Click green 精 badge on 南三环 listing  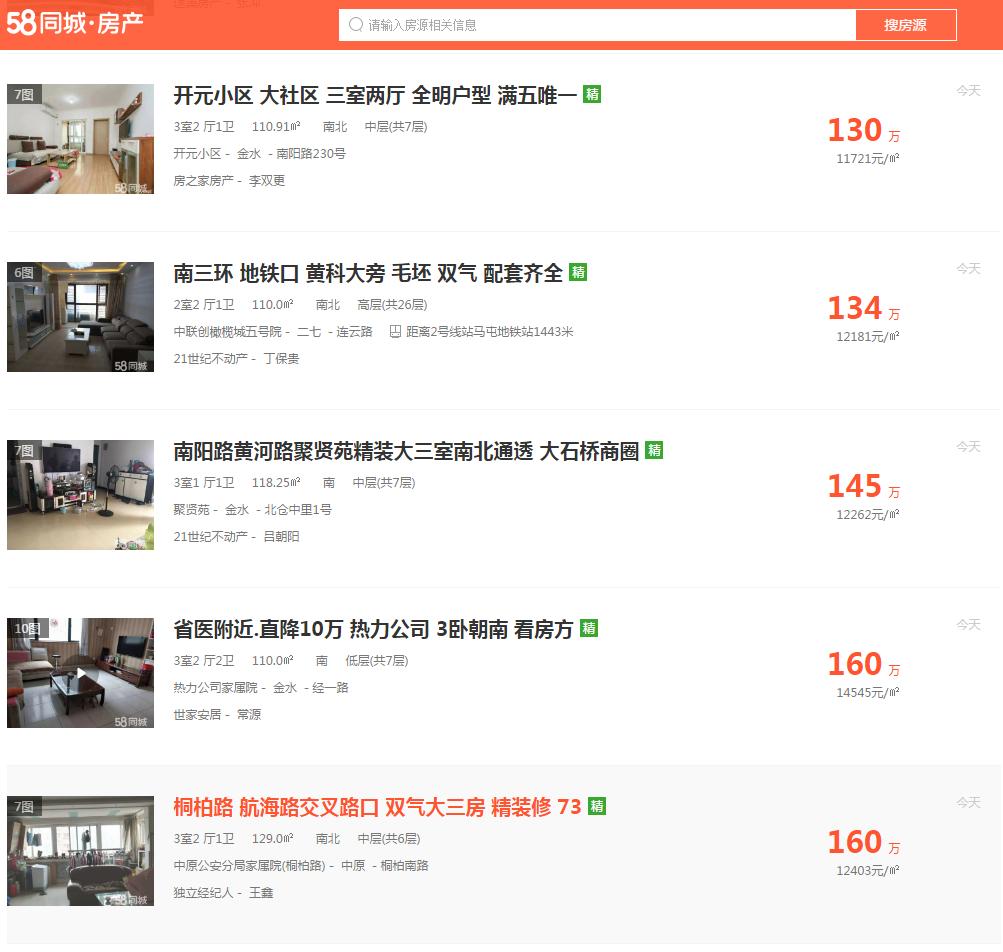[x=578, y=272]
